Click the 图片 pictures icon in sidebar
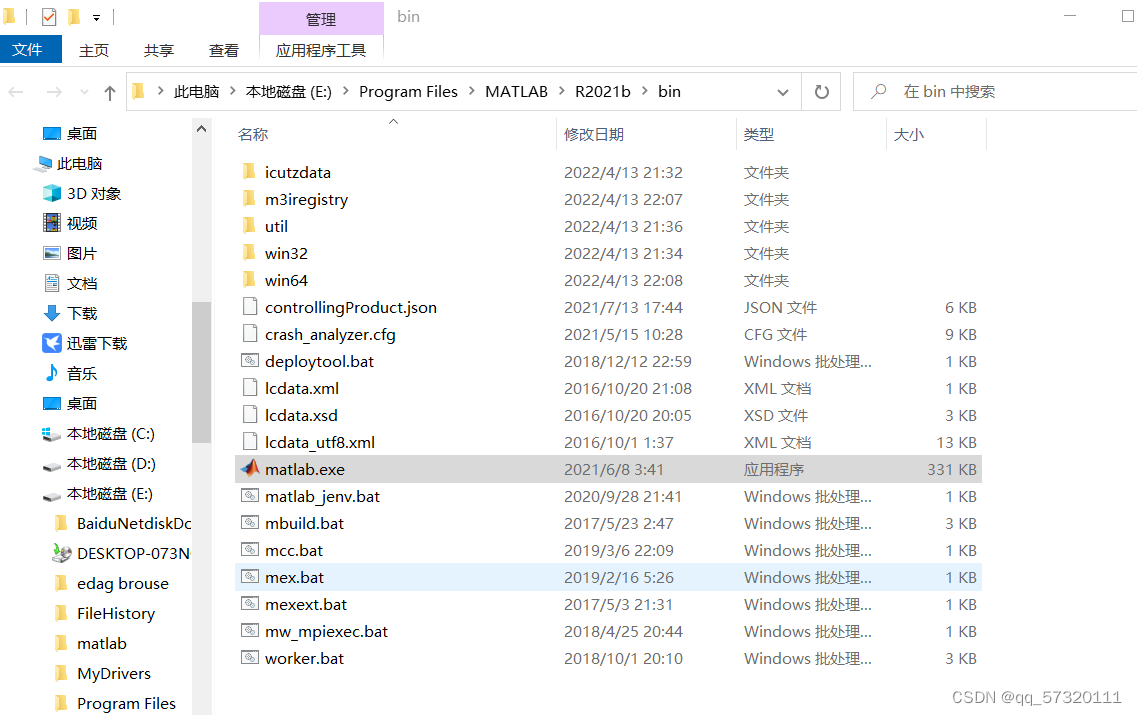 [x=51, y=253]
